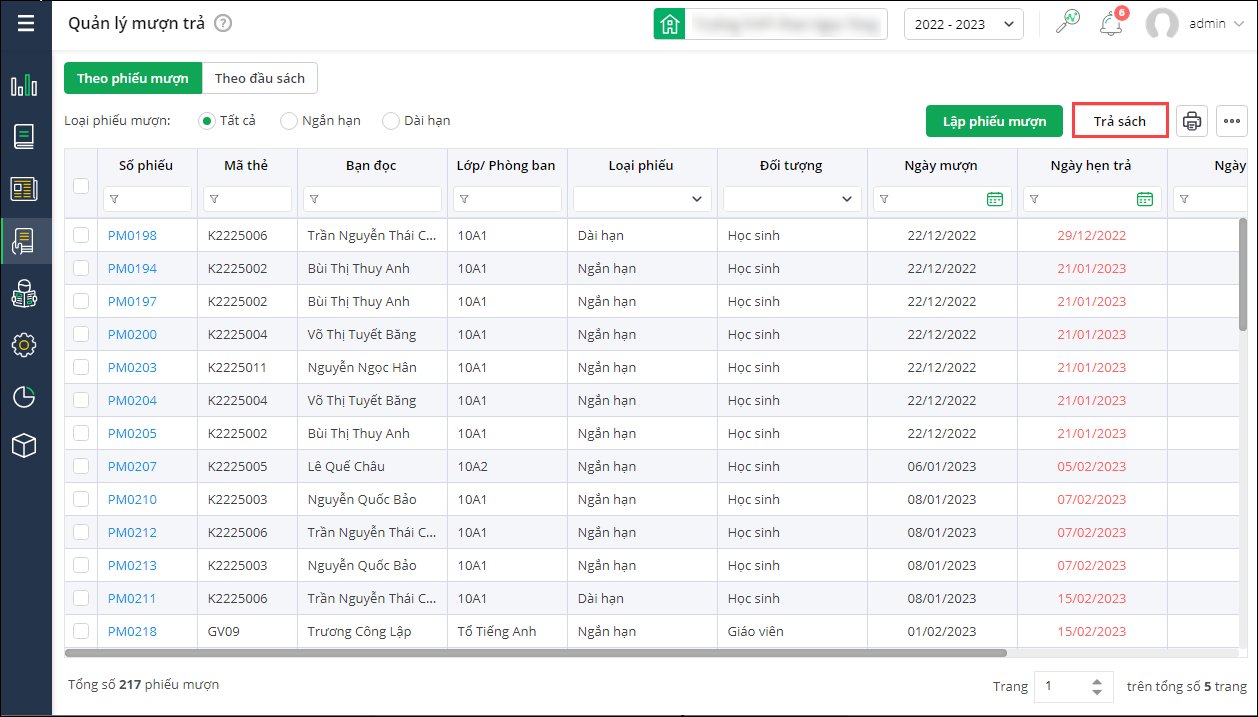The height and width of the screenshot is (717, 1258).
Task: Click the print icon button
Action: pyautogui.click(x=1192, y=121)
